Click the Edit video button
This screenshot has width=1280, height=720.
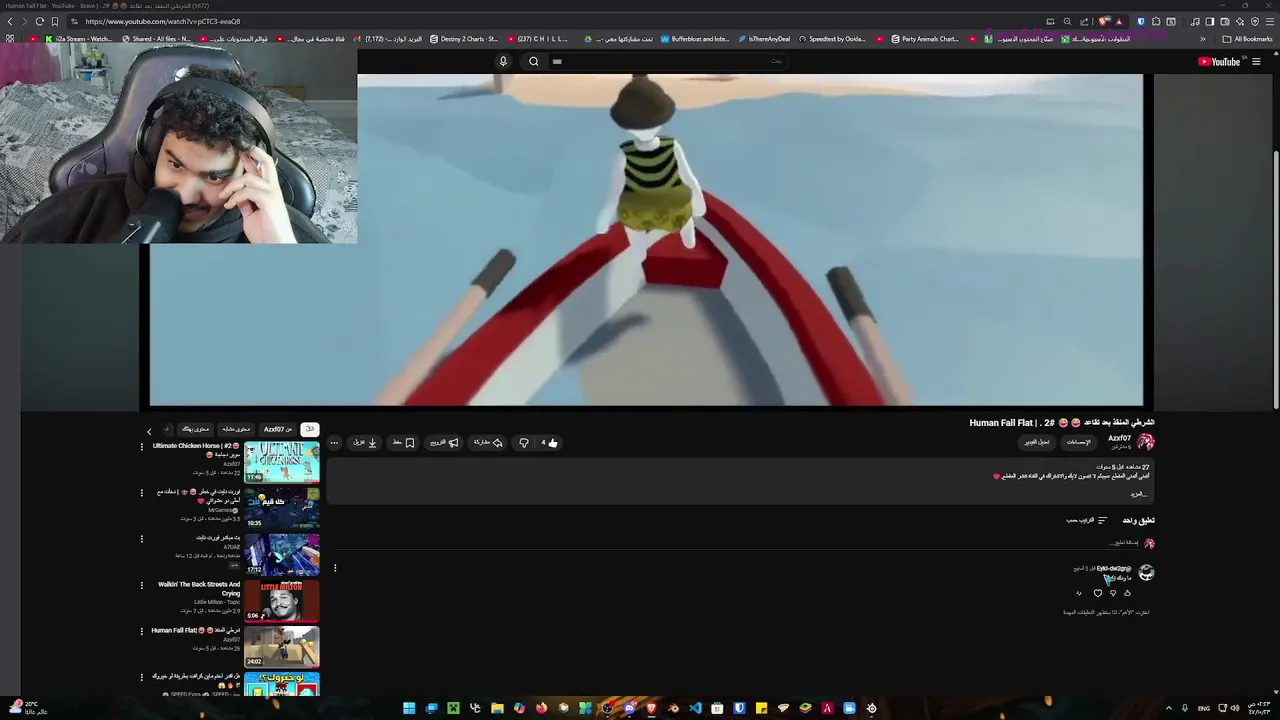[x=1037, y=442]
